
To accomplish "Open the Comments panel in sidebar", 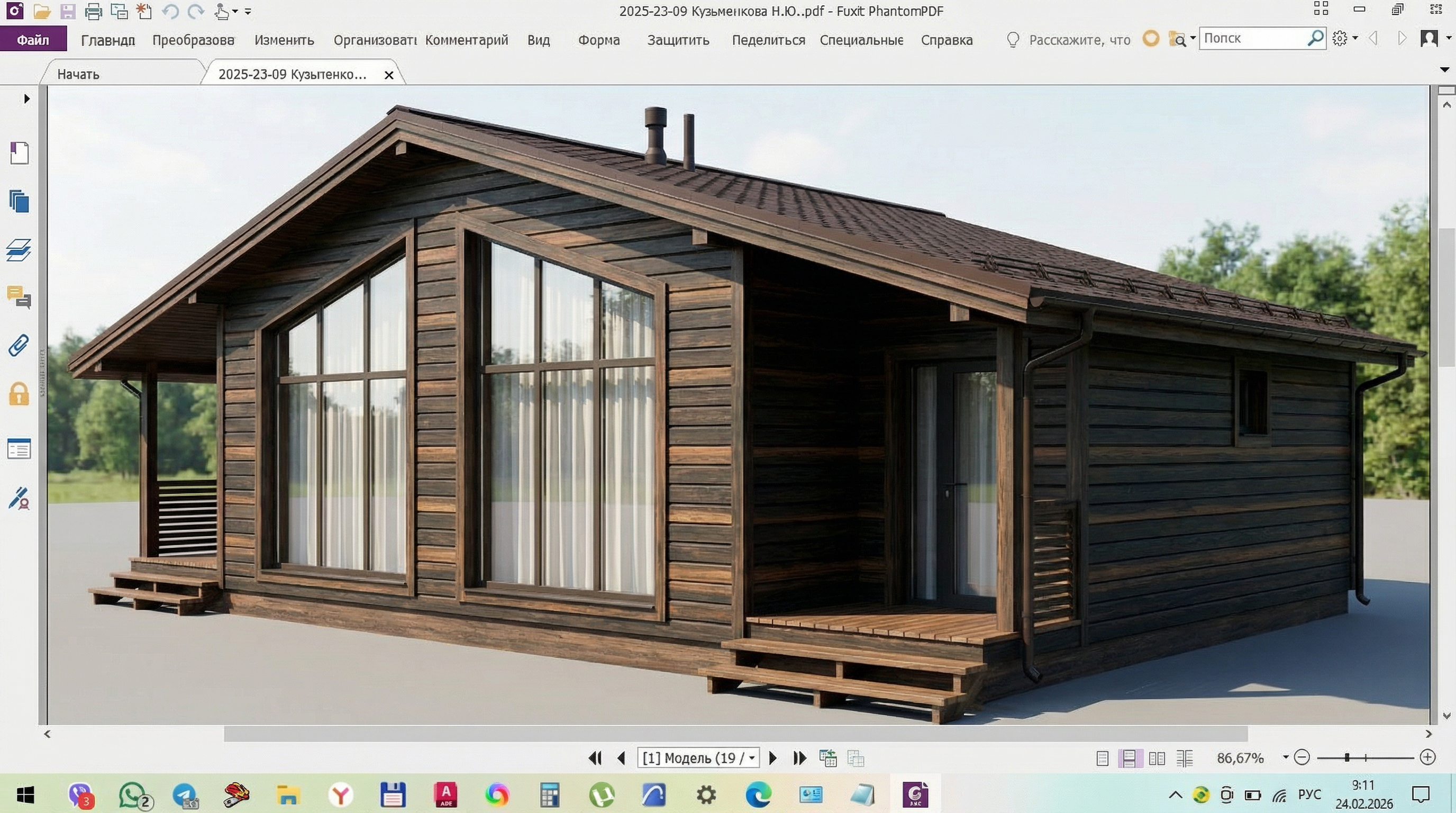I will coord(19,297).
